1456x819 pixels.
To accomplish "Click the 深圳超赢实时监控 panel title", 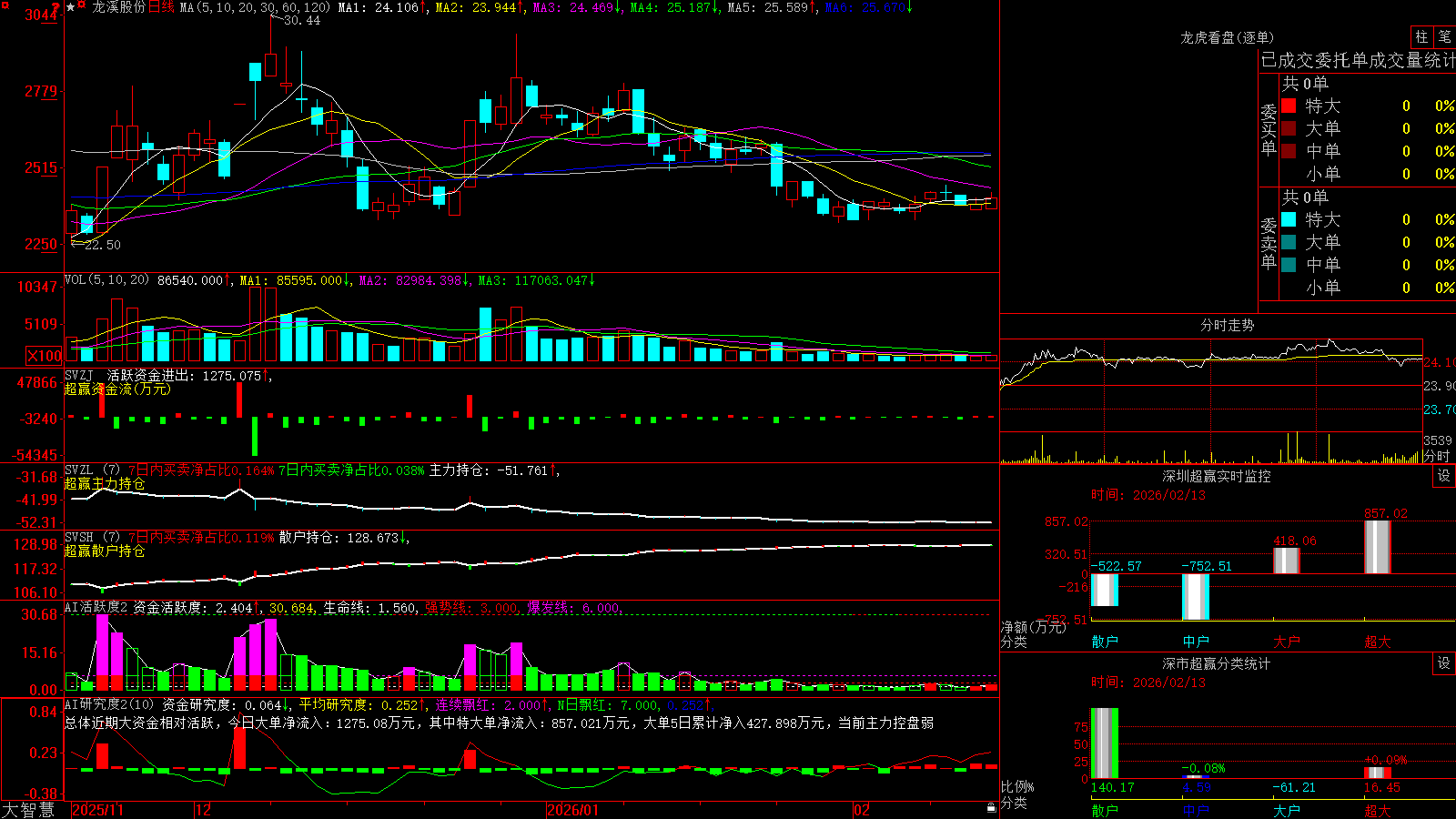I will [x=1216, y=476].
